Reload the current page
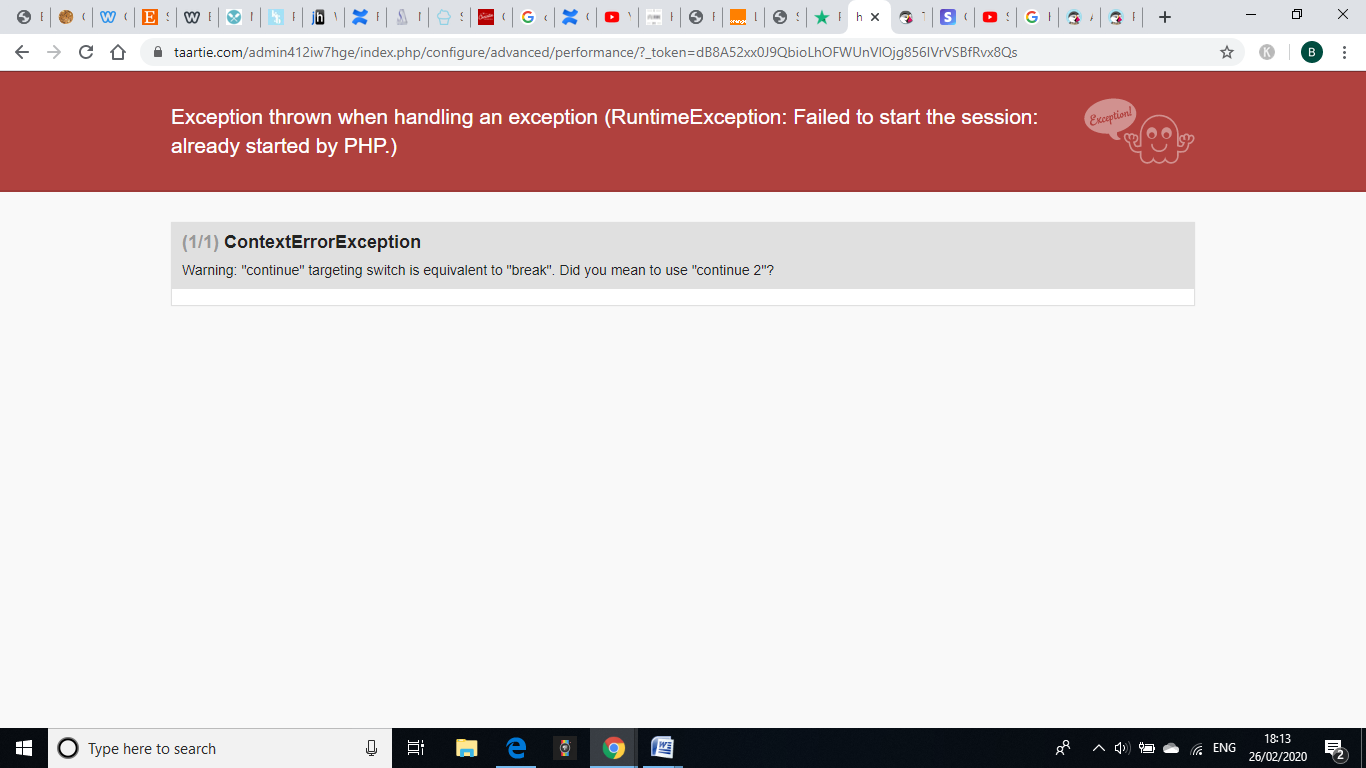Image resolution: width=1366 pixels, height=768 pixels. pos(86,52)
